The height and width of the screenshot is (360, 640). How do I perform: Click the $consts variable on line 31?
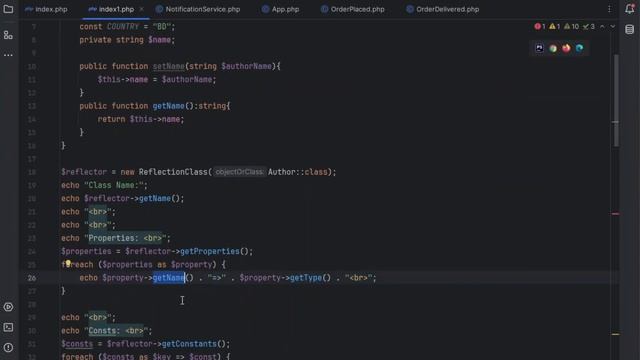[77, 344]
